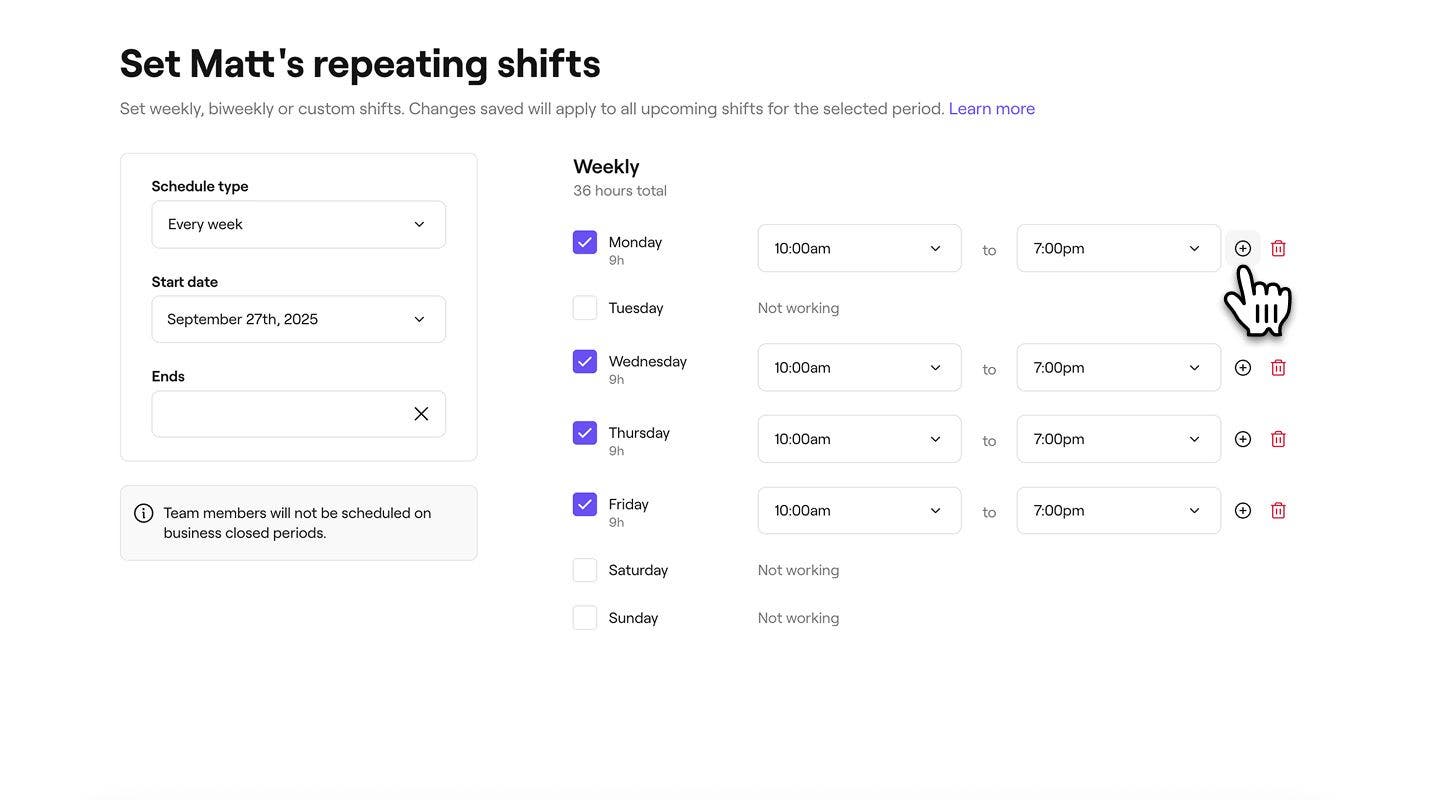Add another shift to Wednesday

tap(1243, 368)
